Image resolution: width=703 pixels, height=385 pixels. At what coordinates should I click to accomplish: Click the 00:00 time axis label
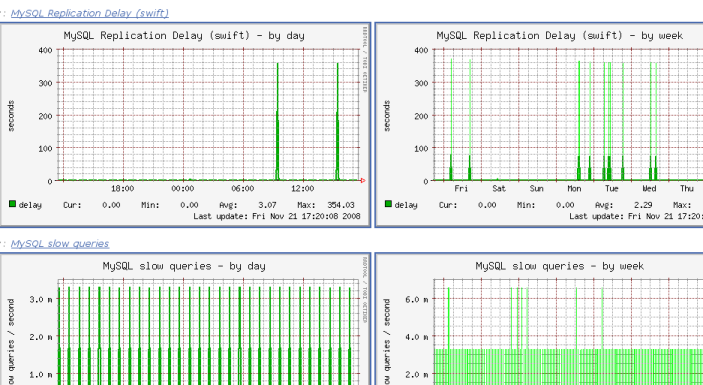tap(182, 189)
